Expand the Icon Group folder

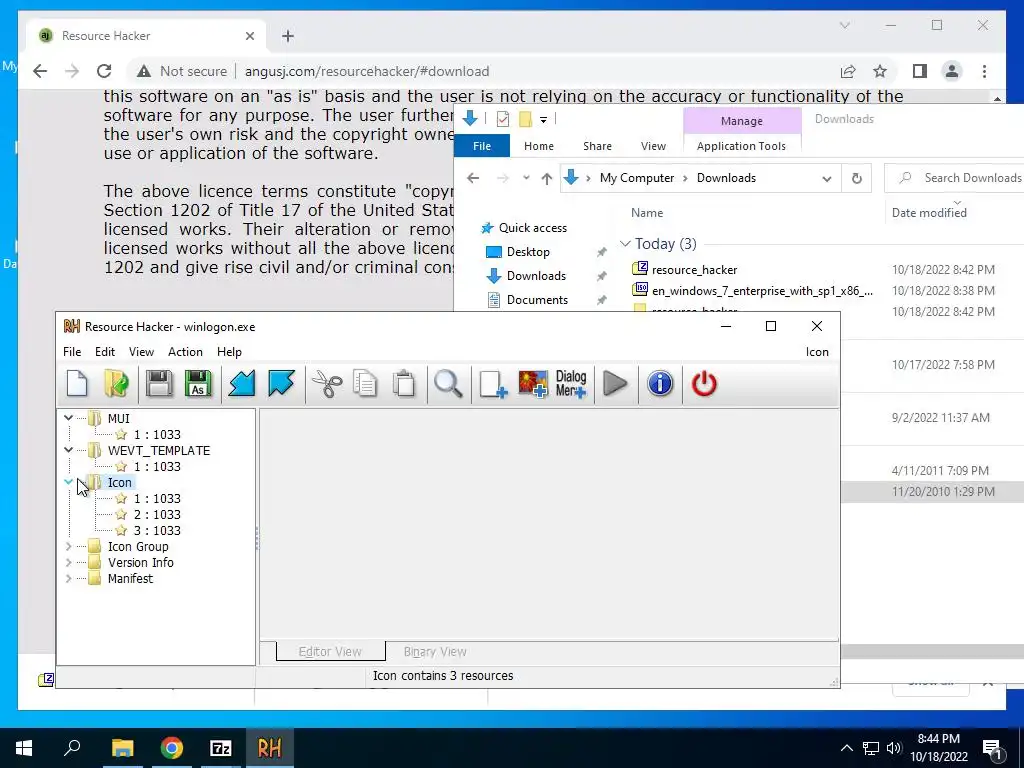(69, 546)
